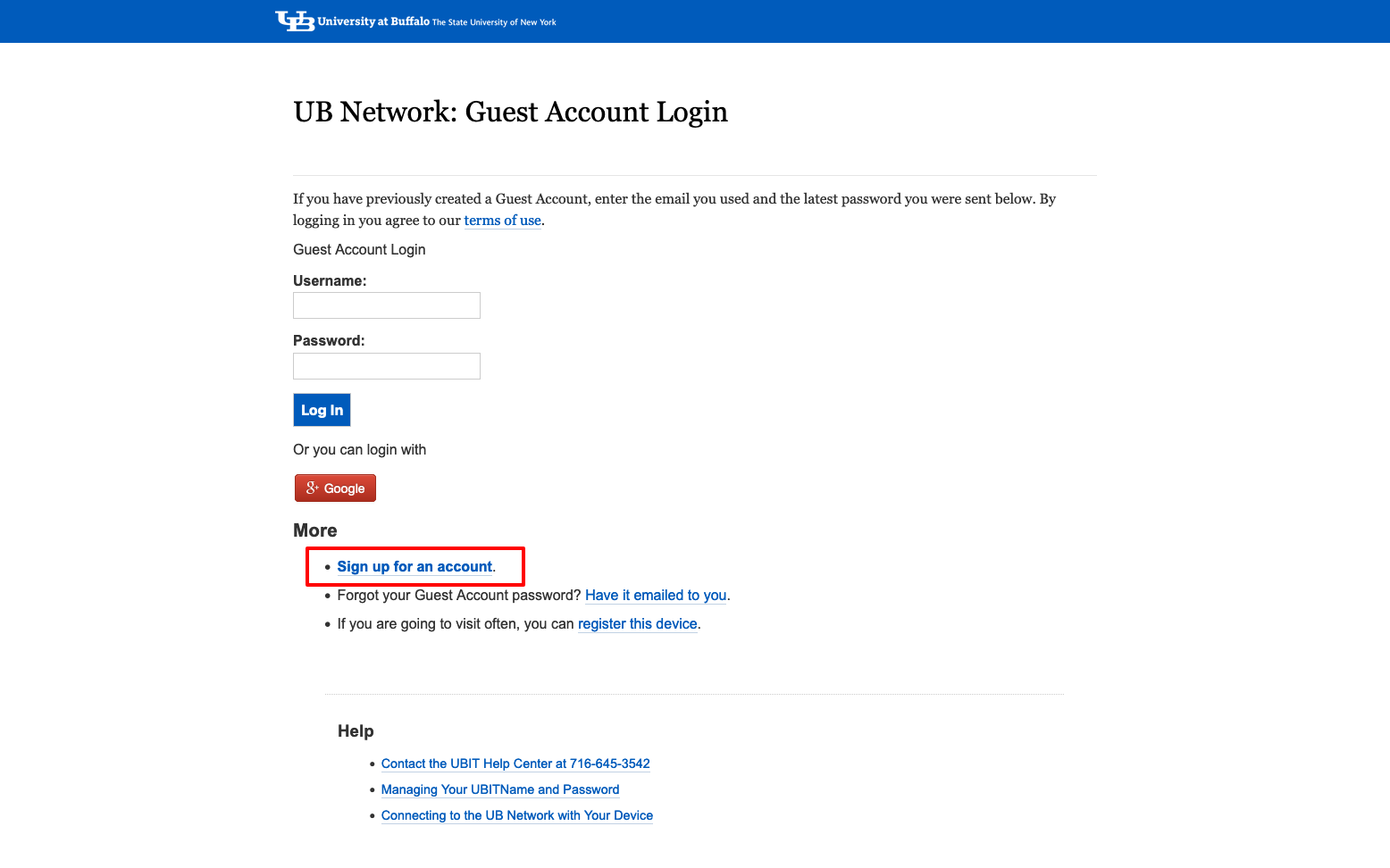
Task: Click the State University of New York text
Action: [495, 22]
